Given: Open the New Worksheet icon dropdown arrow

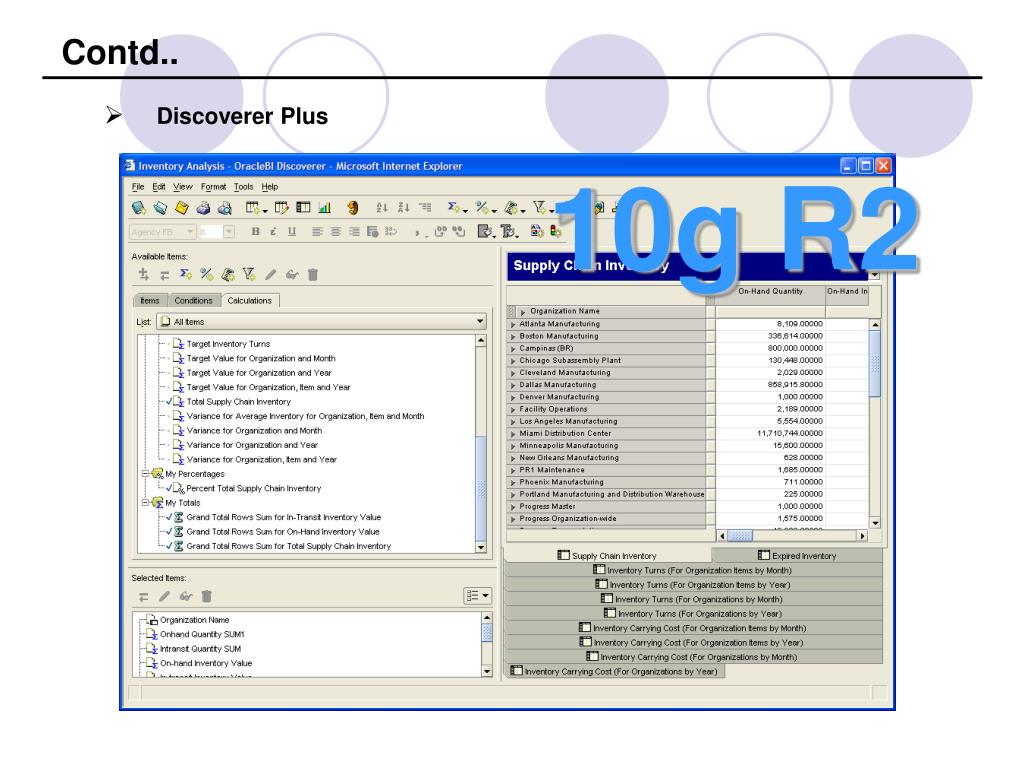Looking at the screenshot, I should click(264, 210).
